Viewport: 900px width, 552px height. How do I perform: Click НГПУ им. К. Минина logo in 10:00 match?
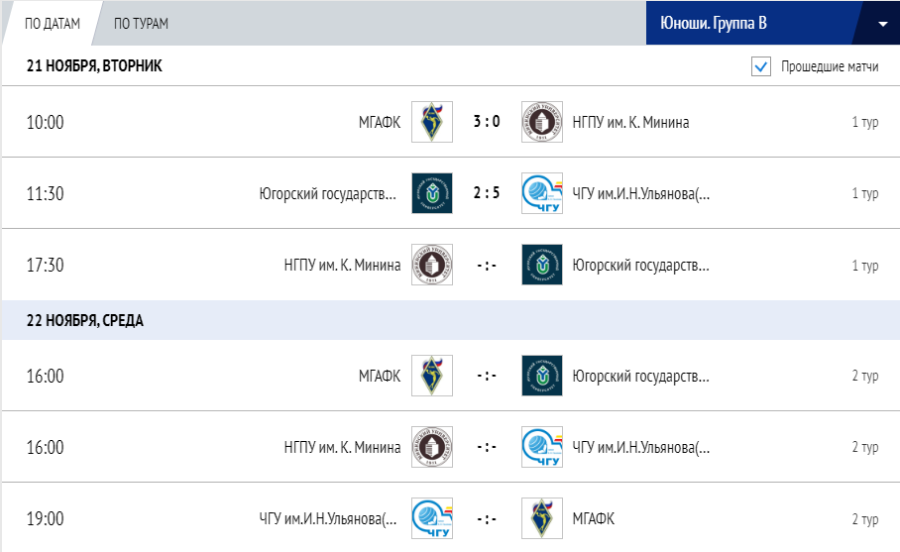click(542, 122)
